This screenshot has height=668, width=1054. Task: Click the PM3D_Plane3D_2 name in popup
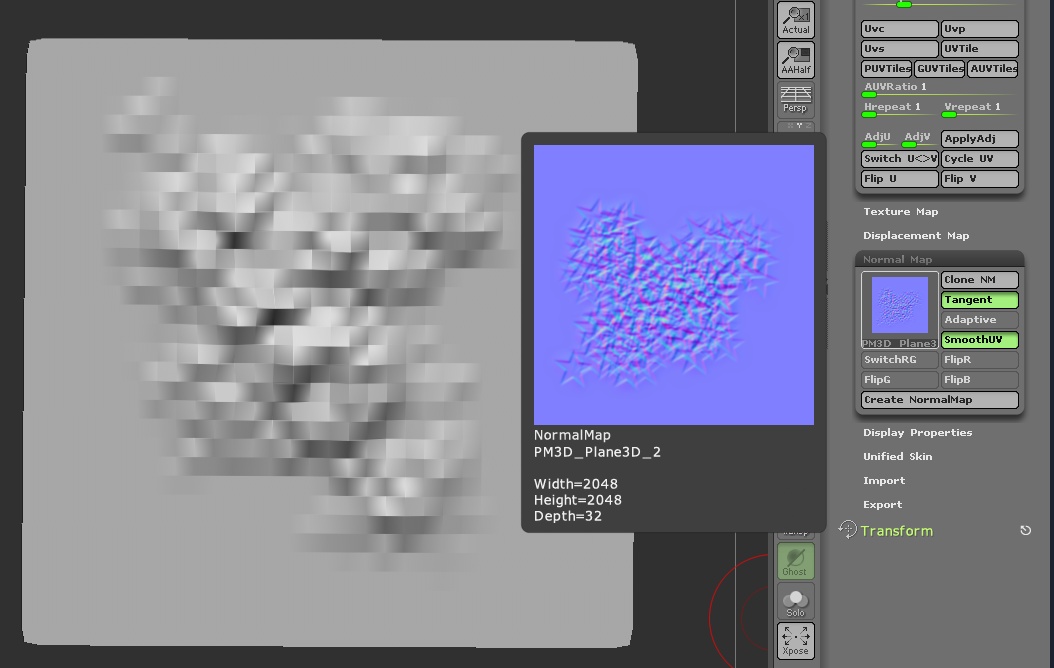(597, 452)
